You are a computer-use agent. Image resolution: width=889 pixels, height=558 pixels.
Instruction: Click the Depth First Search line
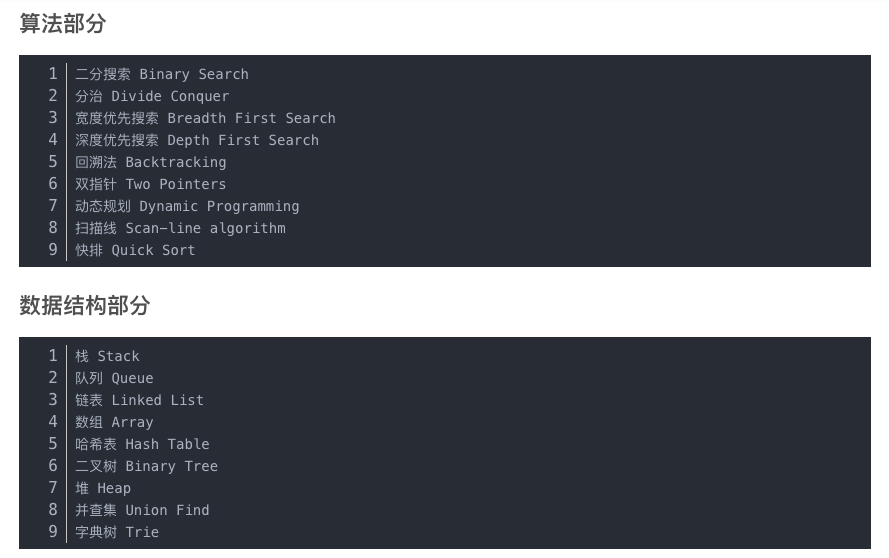point(197,140)
